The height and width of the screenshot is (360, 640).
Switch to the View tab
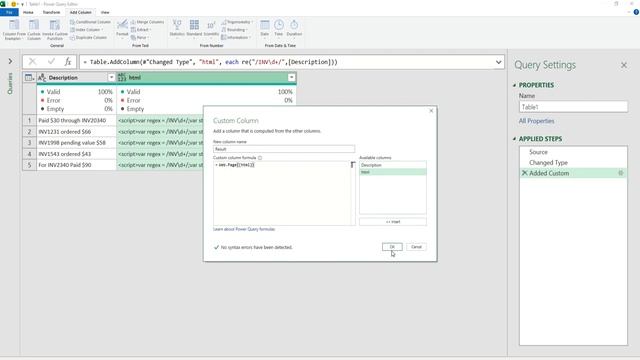(x=105, y=12)
